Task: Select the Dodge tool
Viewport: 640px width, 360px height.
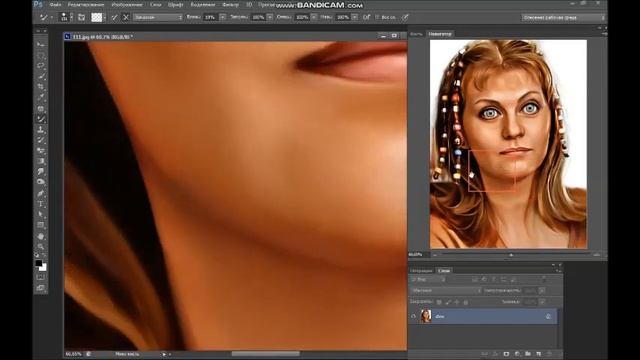Action: 41,182
